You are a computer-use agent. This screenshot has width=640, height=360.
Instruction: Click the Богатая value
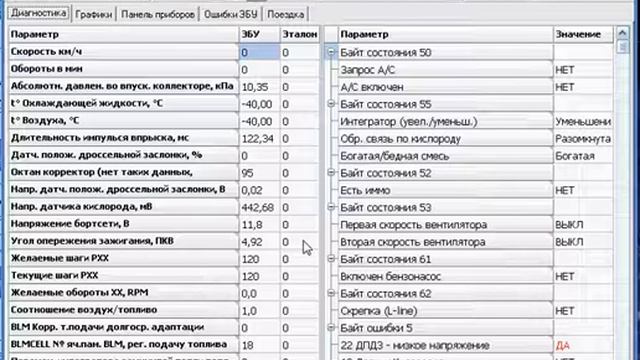[575, 156]
